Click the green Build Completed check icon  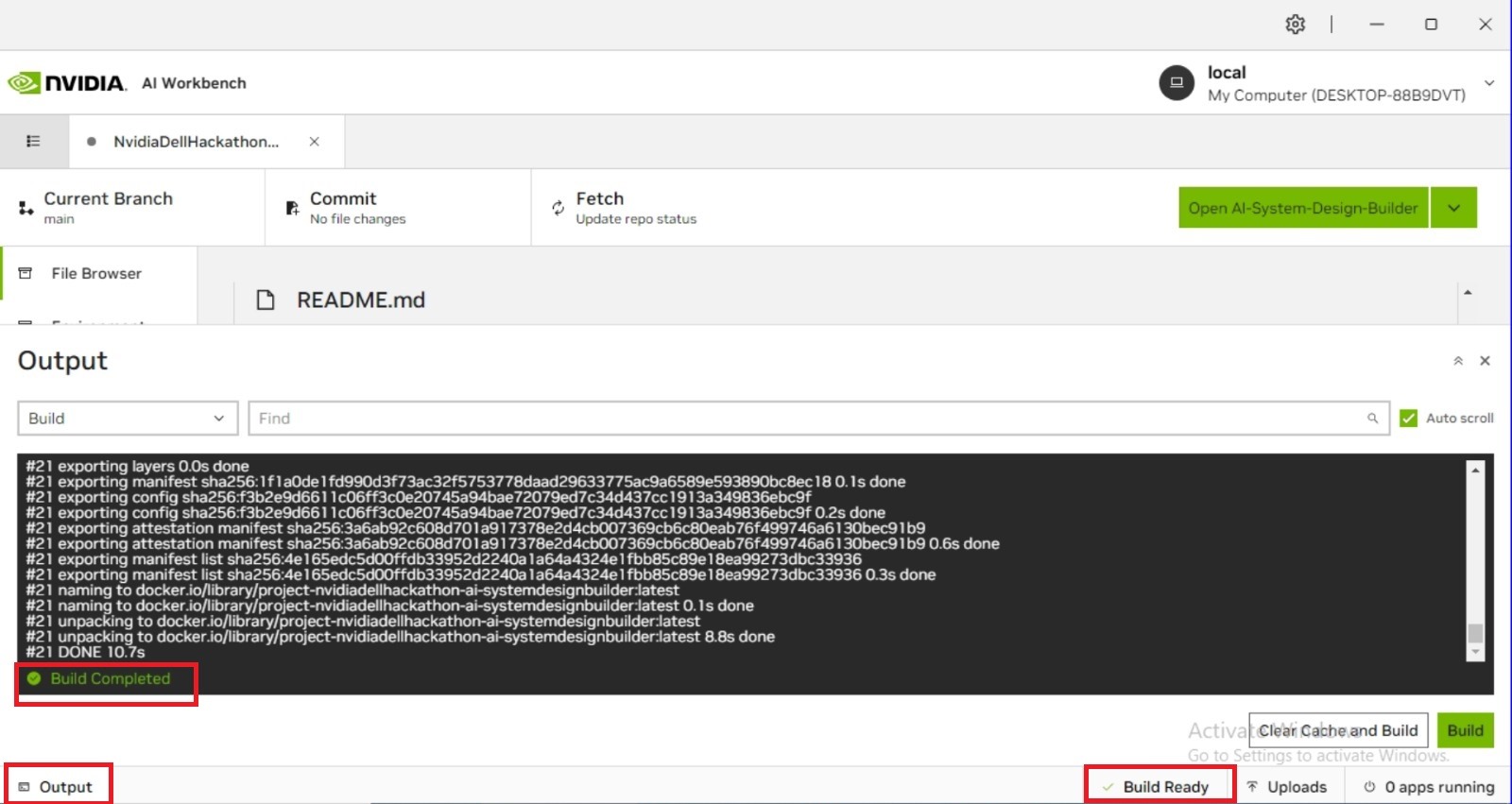(34, 678)
